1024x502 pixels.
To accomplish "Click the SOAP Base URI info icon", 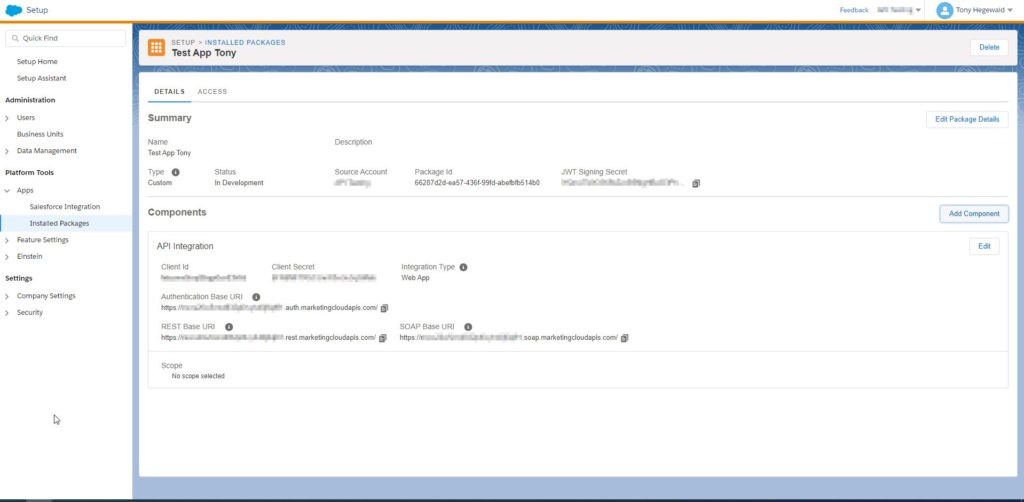I will (468, 327).
